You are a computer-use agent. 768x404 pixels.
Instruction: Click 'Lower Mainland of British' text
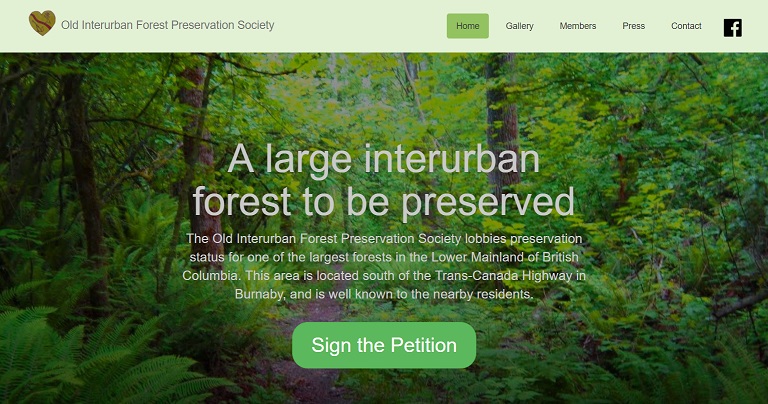pyautogui.click(x=505, y=257)
